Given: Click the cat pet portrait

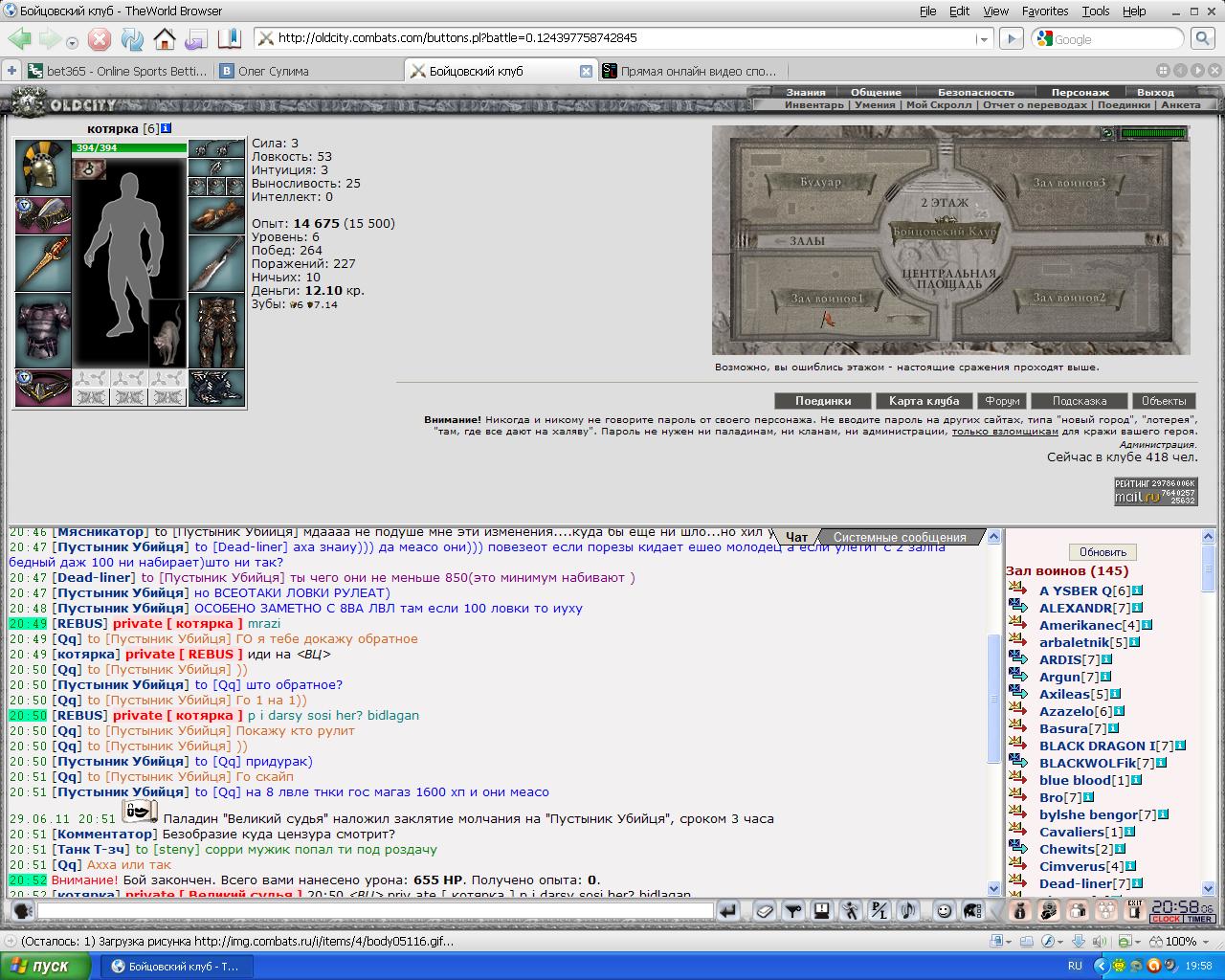Looking at the screenshot, I should [x=167, y=333].
